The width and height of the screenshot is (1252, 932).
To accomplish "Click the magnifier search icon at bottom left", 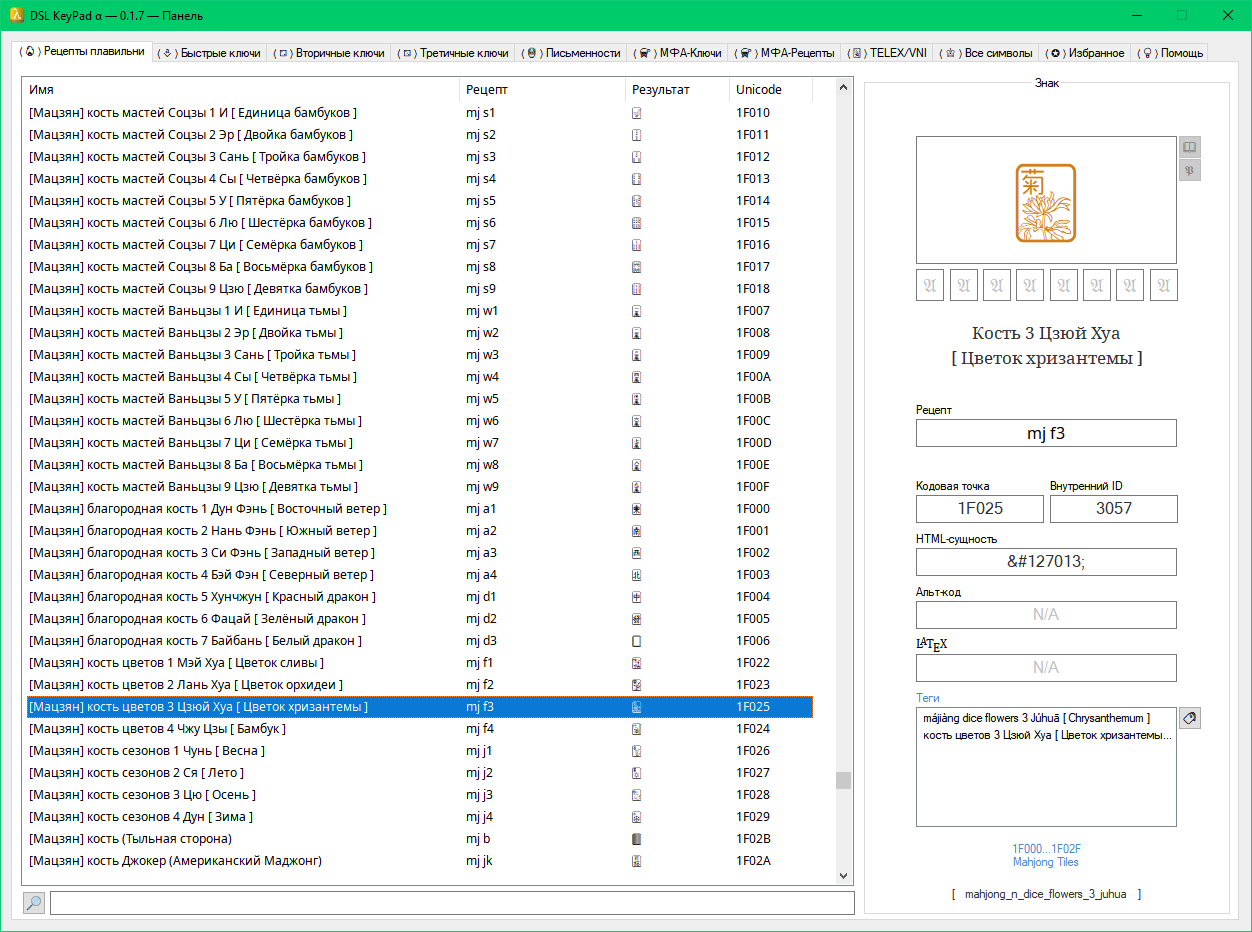I will click(x=34, y=903).
